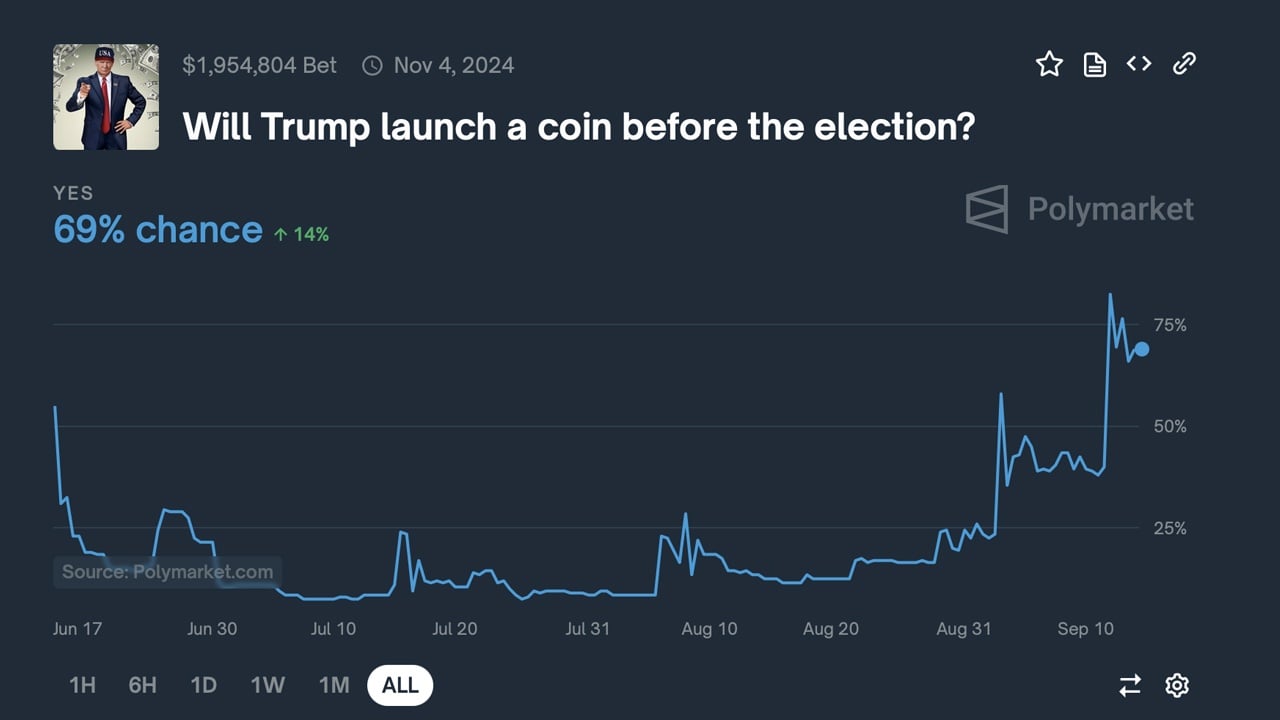Click the 'Source: Polymarket.com' label
The height and width of the screenshot is (720, 1280).
[x=167, y=572]
